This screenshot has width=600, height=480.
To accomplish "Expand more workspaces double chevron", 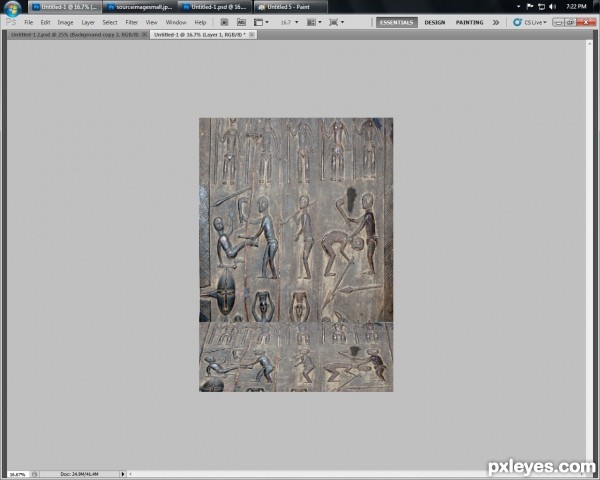I will click(496, 22).
